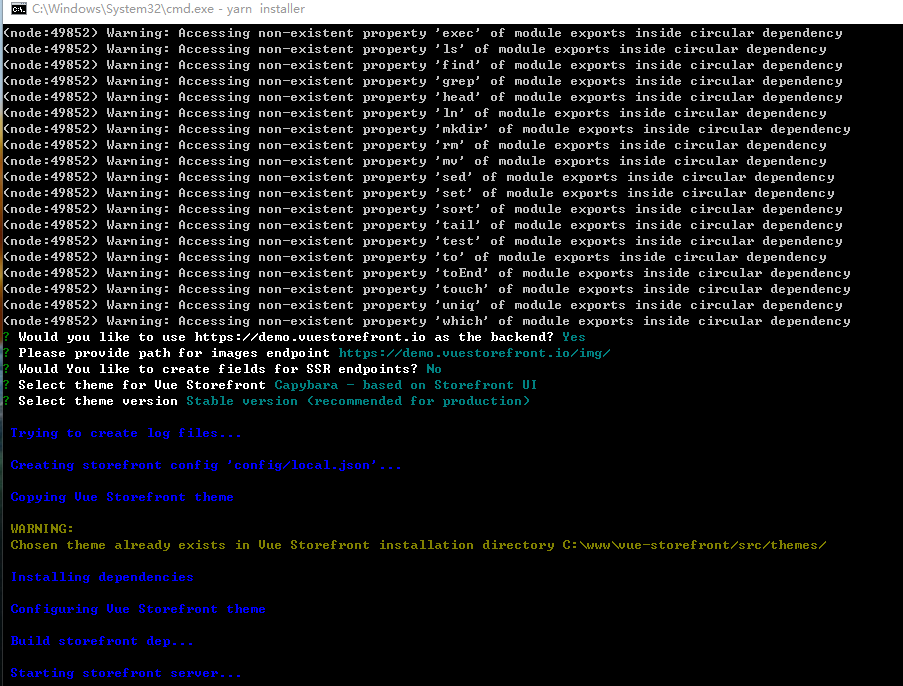Select the warning line about property 'set'
The width and height of the screenshot is (903, 686).
(x=419, y=194)
